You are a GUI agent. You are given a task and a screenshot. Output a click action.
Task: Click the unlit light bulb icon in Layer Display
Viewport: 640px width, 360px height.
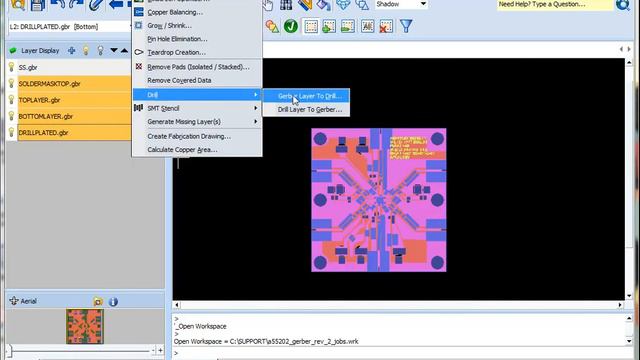(x=100, y=51)
